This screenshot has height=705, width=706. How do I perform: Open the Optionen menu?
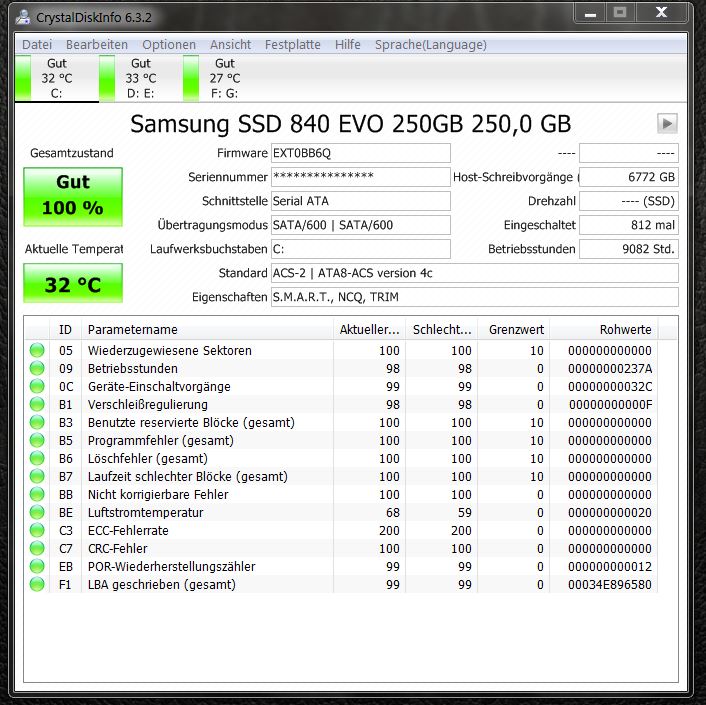click(x=169, y=45)
